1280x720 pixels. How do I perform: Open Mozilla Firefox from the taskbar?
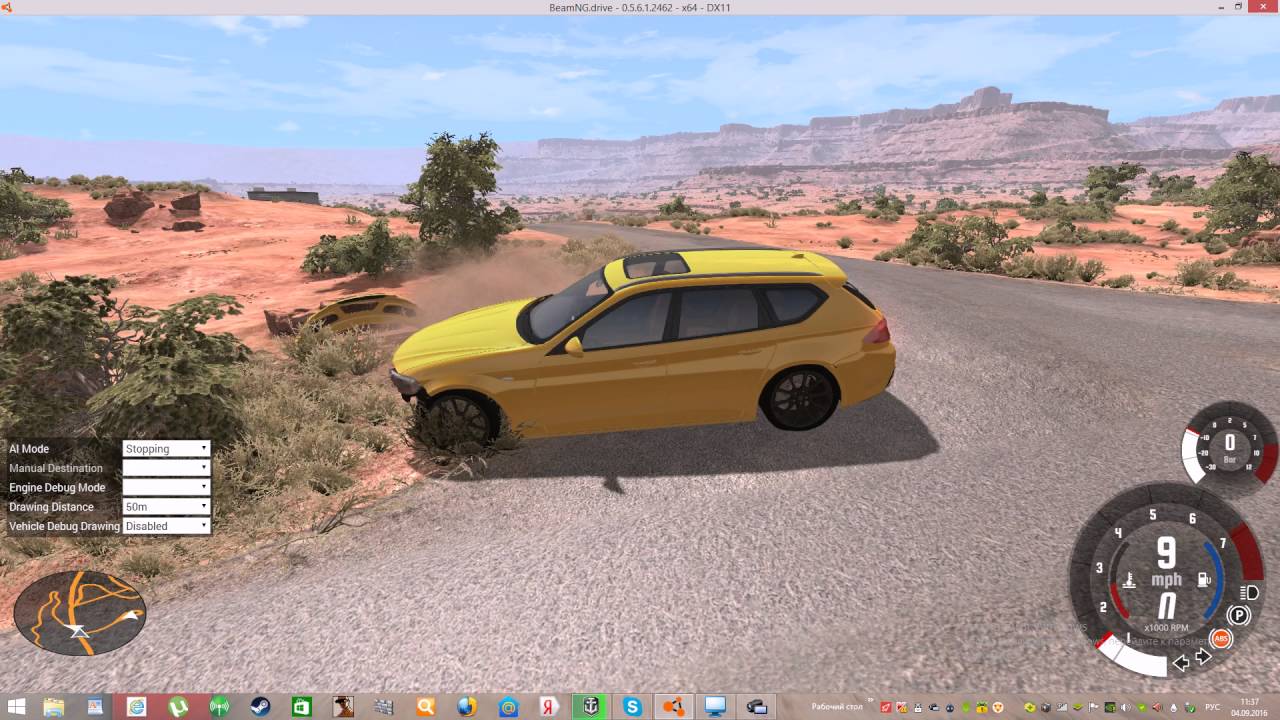[466, 707]
